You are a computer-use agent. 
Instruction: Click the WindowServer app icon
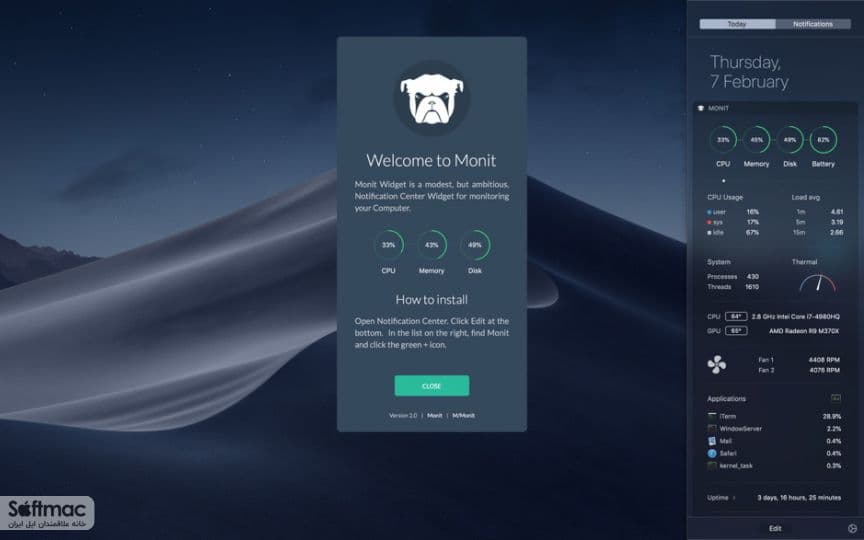pos(712,429)
